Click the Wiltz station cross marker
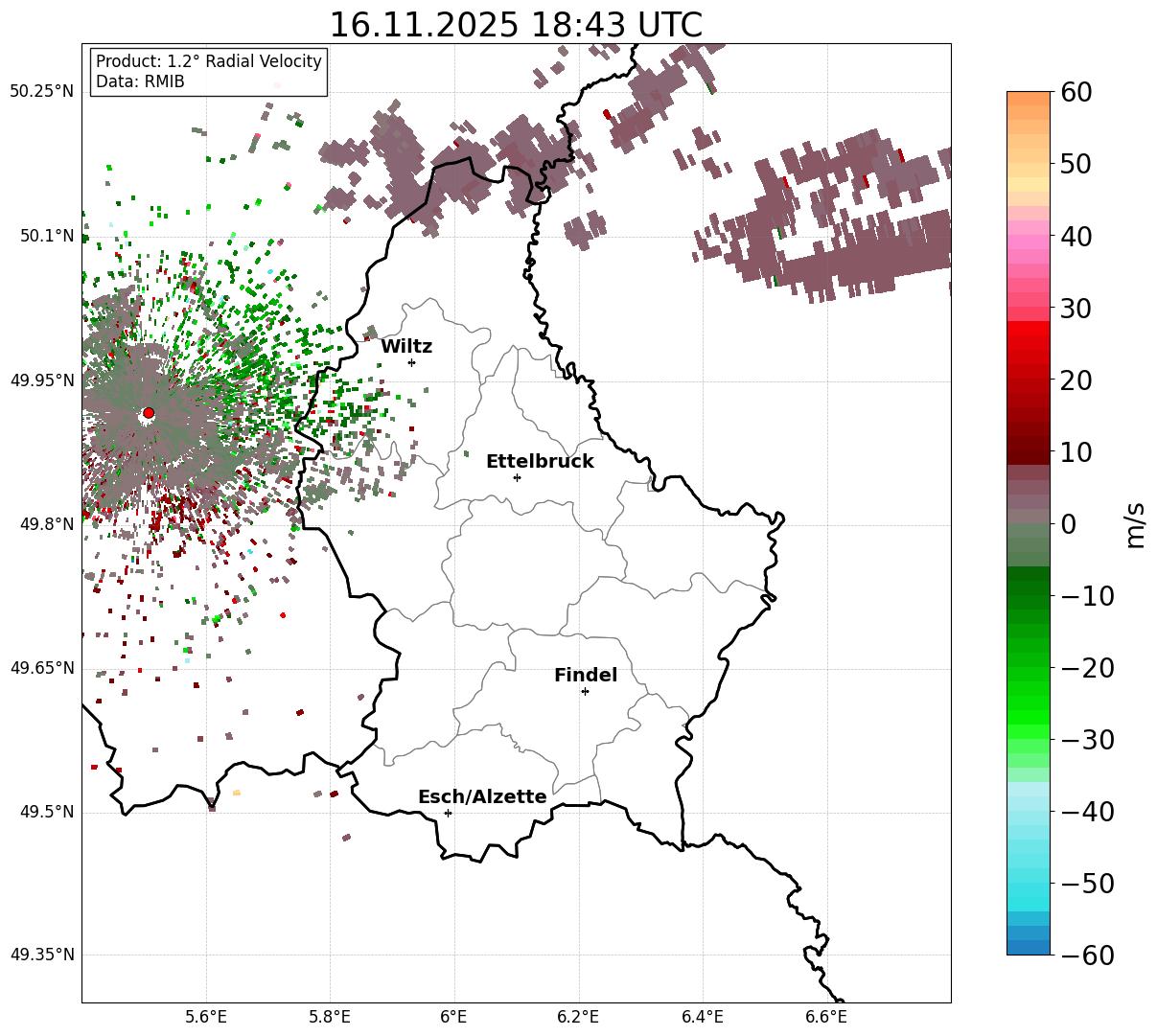The width and height of the screenshot is (1157, 1036). click(411, 362)
